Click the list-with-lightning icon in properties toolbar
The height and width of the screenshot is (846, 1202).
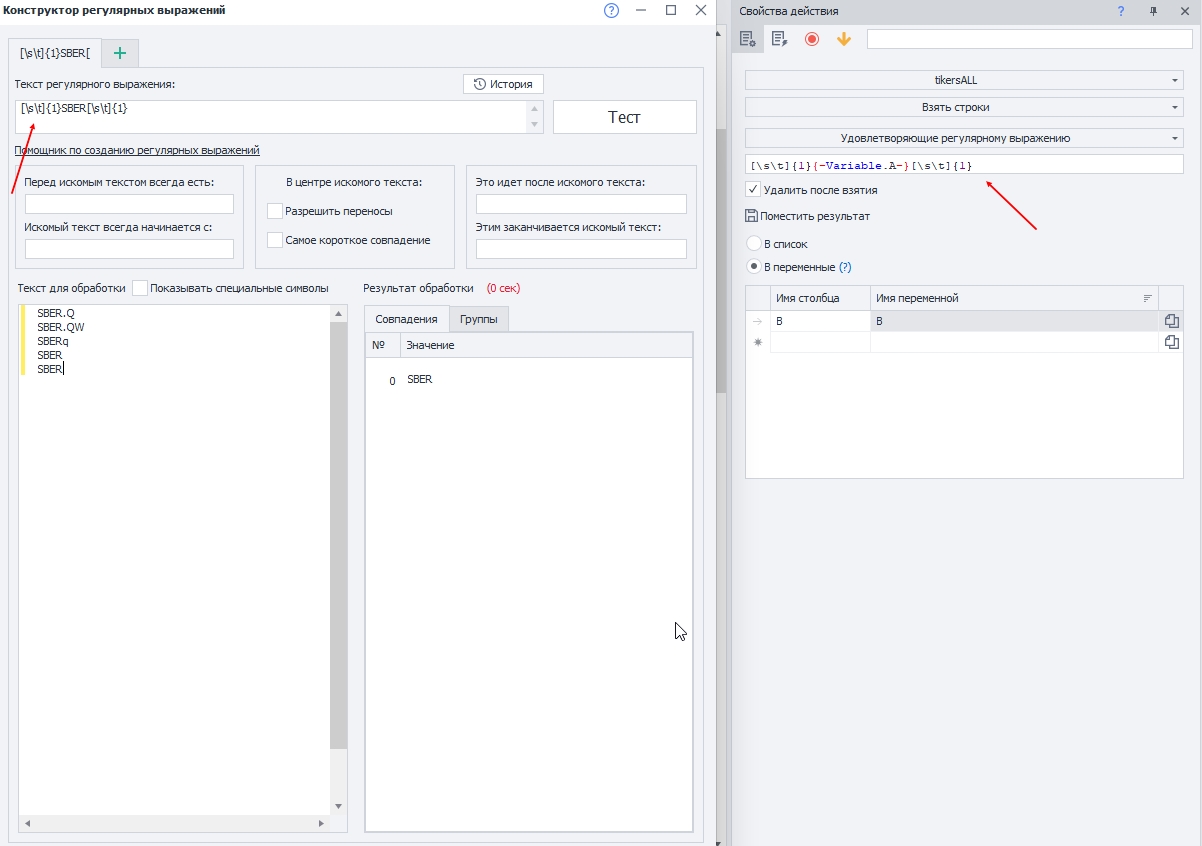pyautogui.click(x=779, y=39)
